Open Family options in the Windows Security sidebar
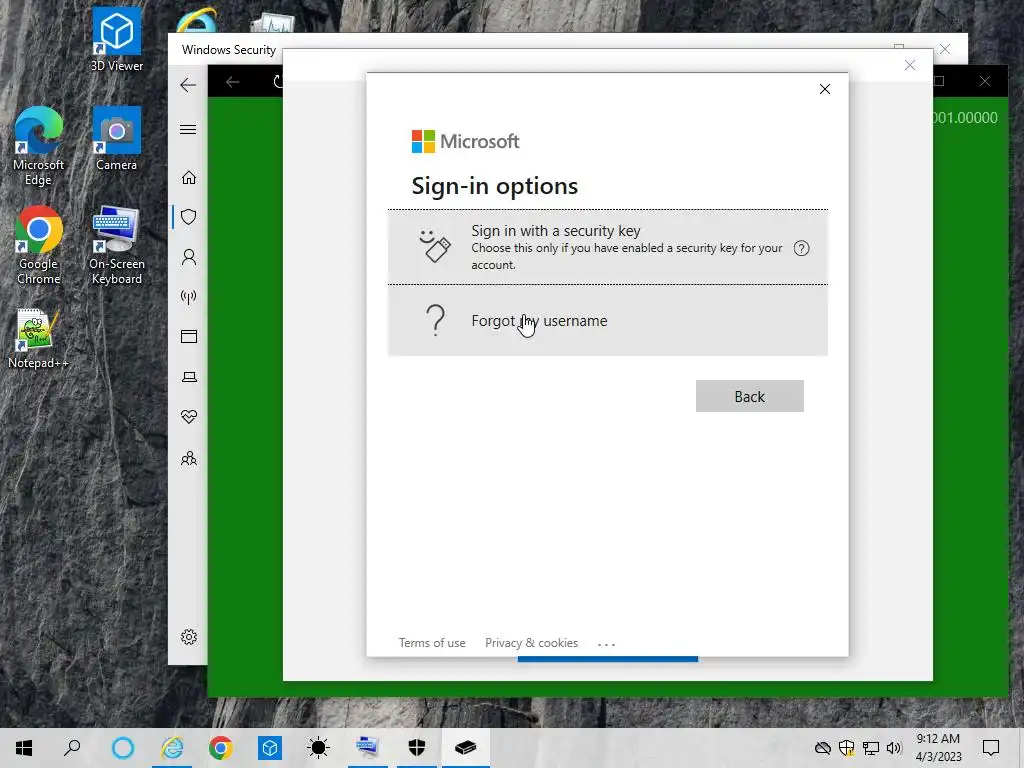This screenshot has height=768, width=1024. click(189, 458)
